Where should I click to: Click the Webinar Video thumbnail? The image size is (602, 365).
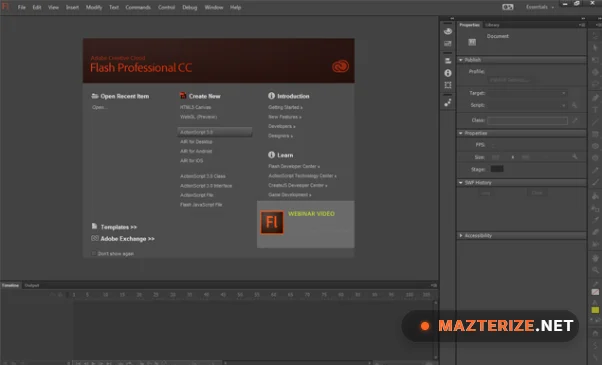pyautogui.click(x=272, y=222)
